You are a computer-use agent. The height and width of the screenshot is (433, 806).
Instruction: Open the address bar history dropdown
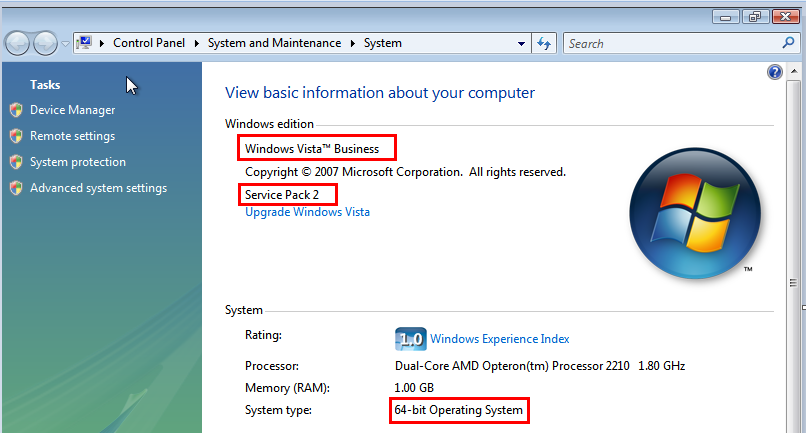[x=522, y=43]
